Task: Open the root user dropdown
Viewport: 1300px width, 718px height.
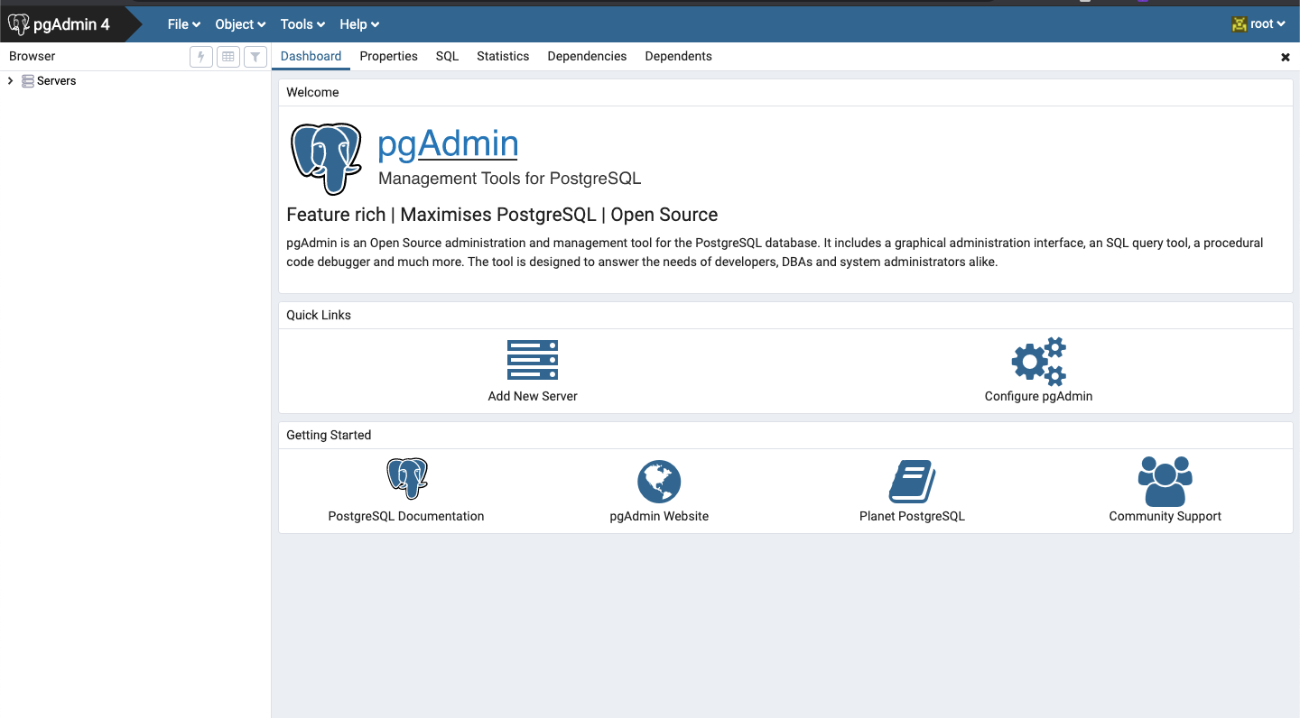Action: pyautogui.click(x=1259, y=24)
